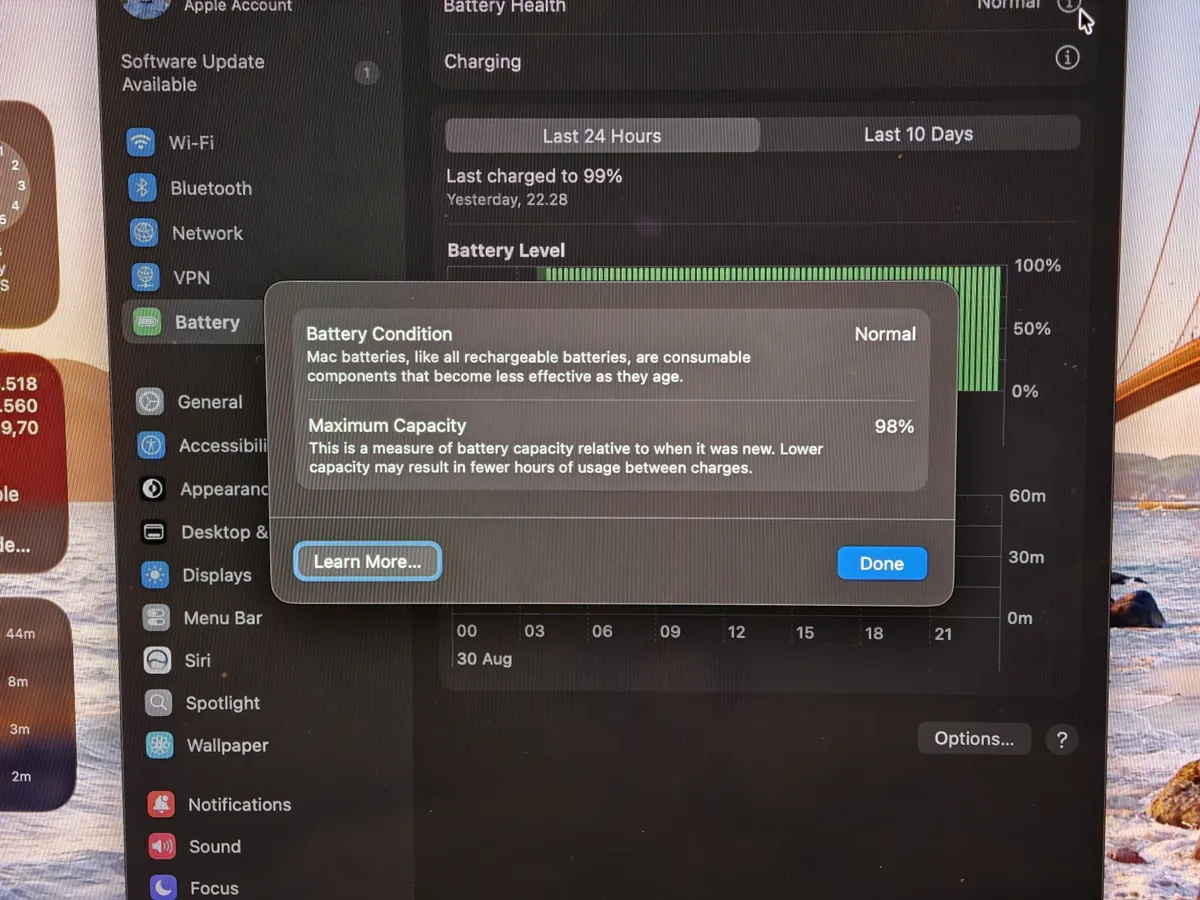Open the Appearance icon
The height and width of the screenshot is (900, 1200).
tap(153, 489)
